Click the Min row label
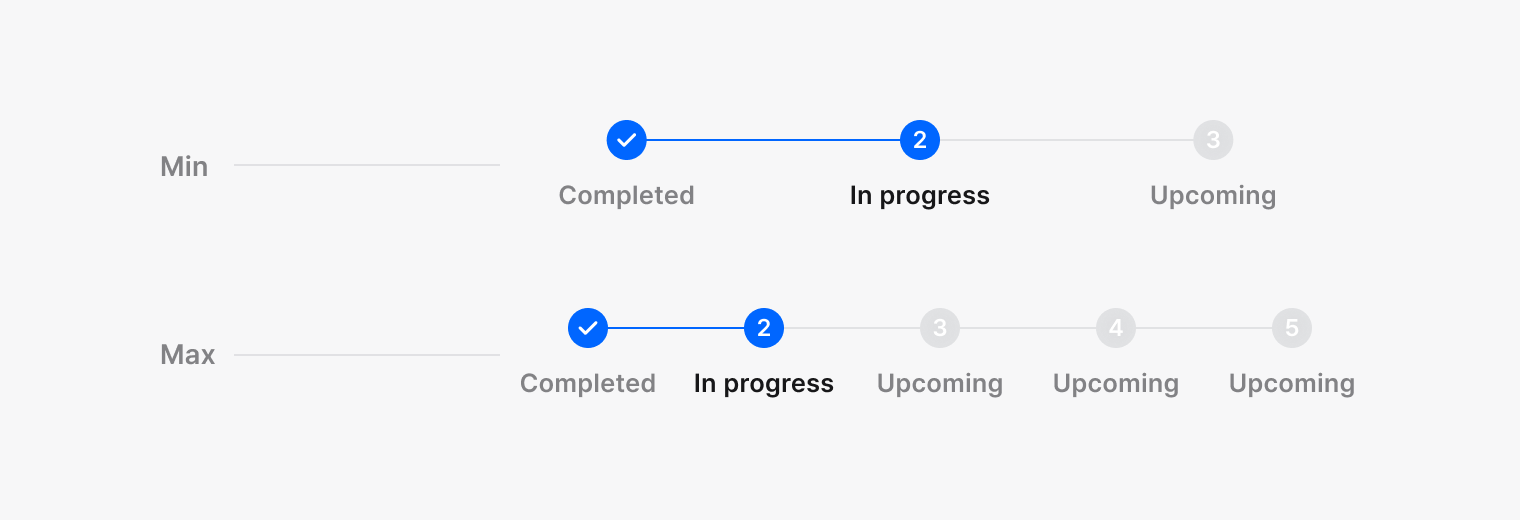The image size is (1520, 520). pos(184,166)
